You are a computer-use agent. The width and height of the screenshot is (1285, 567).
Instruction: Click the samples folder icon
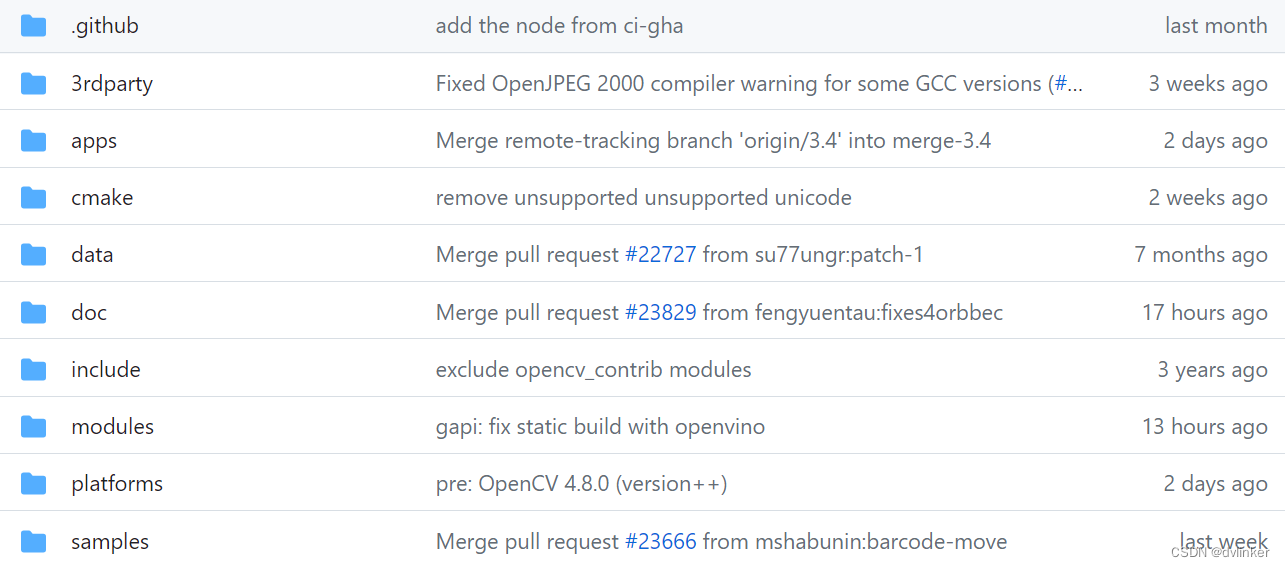tap(34, 542)
